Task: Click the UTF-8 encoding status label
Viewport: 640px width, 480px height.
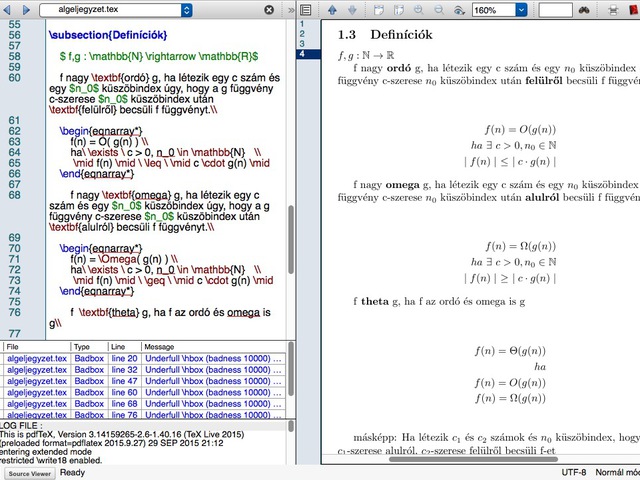Action: (574, 472)
